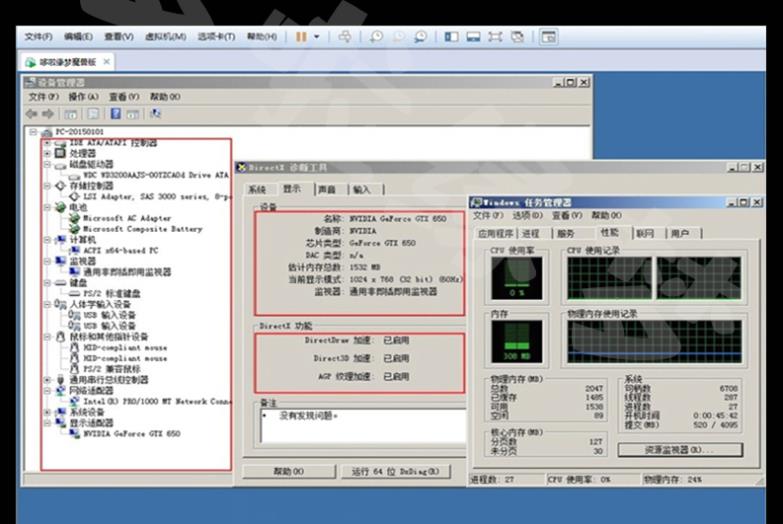Viewport: 783px width, 524px height.
Task: Open the pause button dropdown arrow
Action: (318, 37)
